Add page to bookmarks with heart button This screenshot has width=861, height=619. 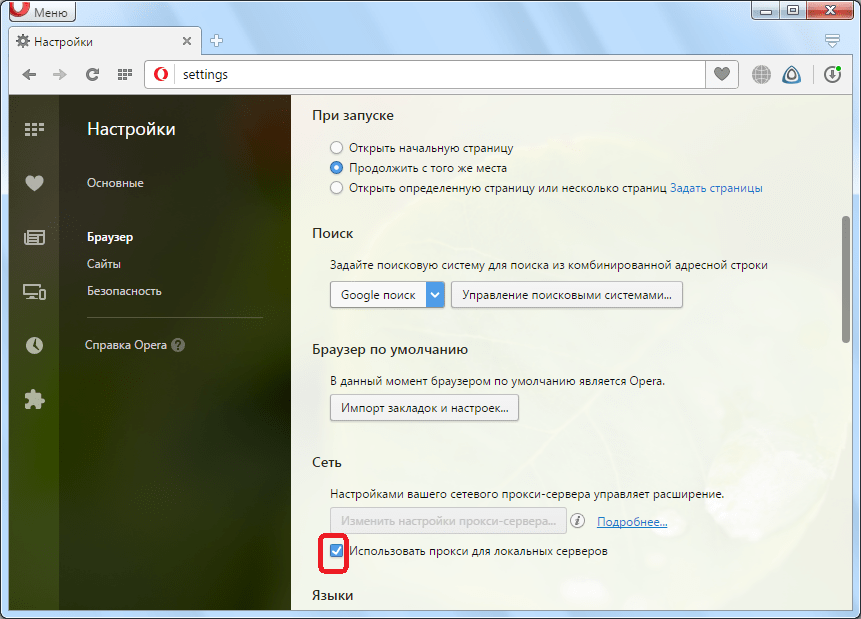[x=722, y=74]
